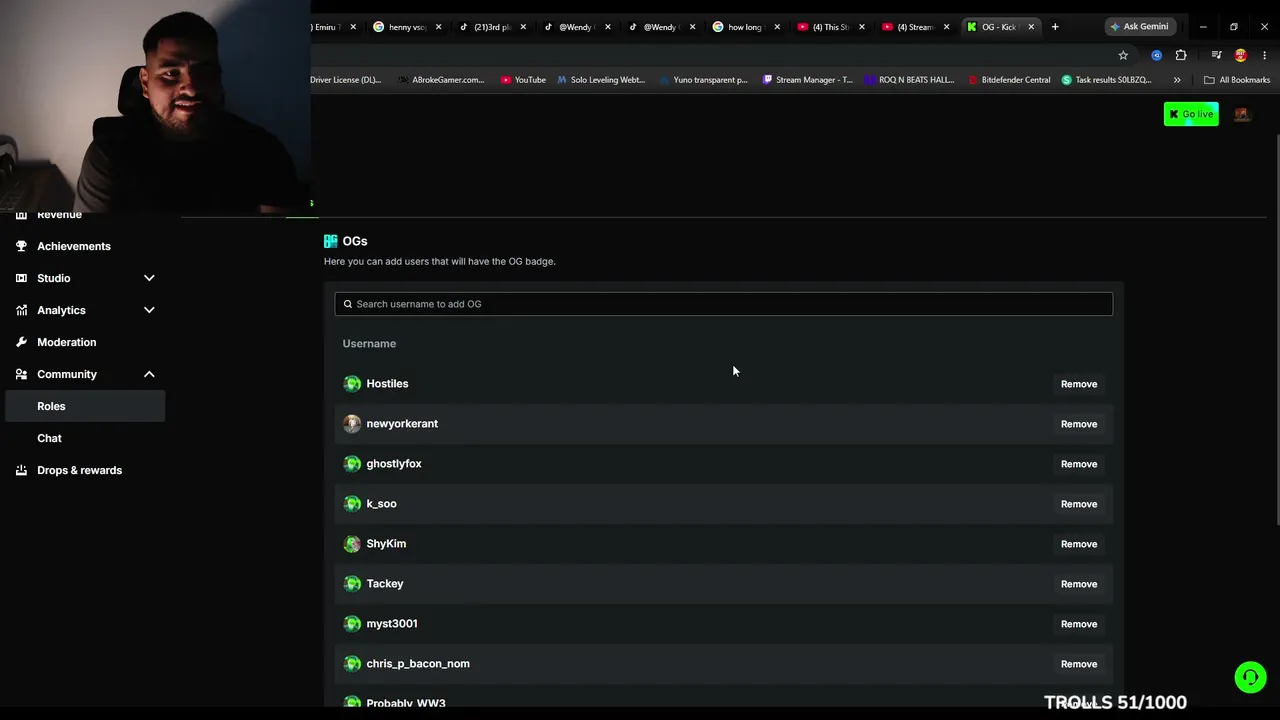Click the chris_p_bacon_nom user avatar
Viewport: 1280px width, 720px height.
click(x=352, y=664)
